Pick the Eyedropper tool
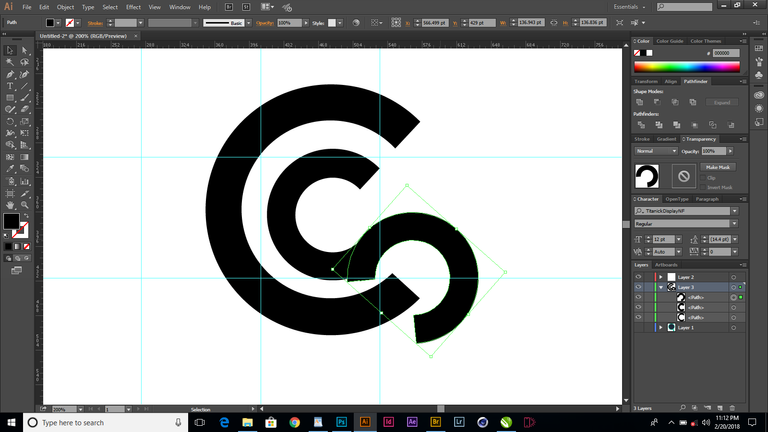This screenshot has height=432, width=768. (10, 169)
